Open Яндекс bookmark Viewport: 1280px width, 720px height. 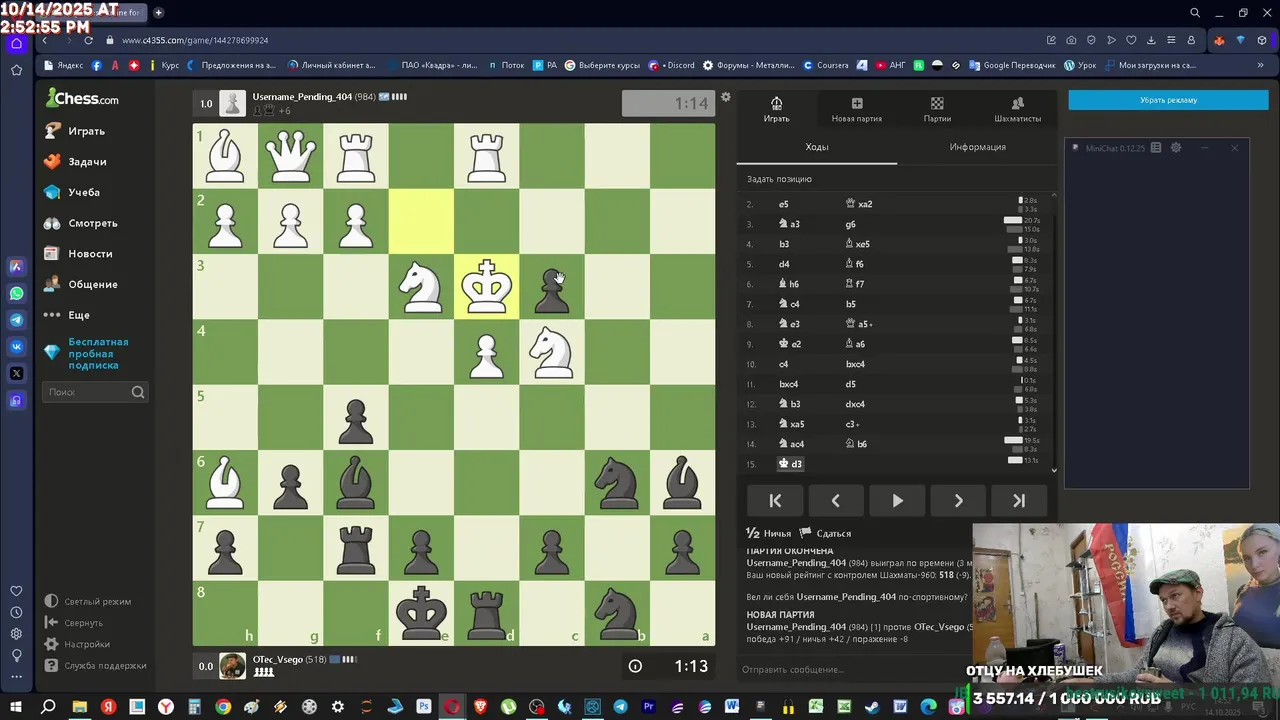(x=63, y=65)
